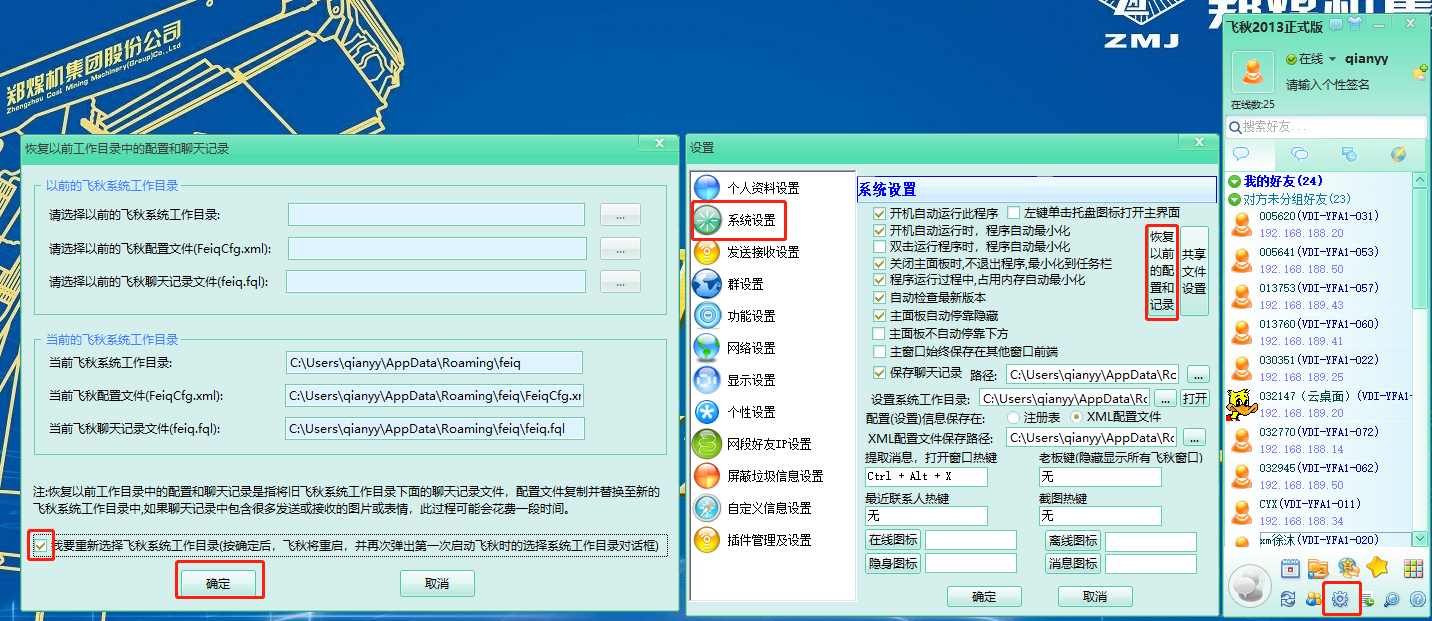This screenshot has width=1432, height=621.
Task: Open settings via the gear icon
Action: point(1340,599)
